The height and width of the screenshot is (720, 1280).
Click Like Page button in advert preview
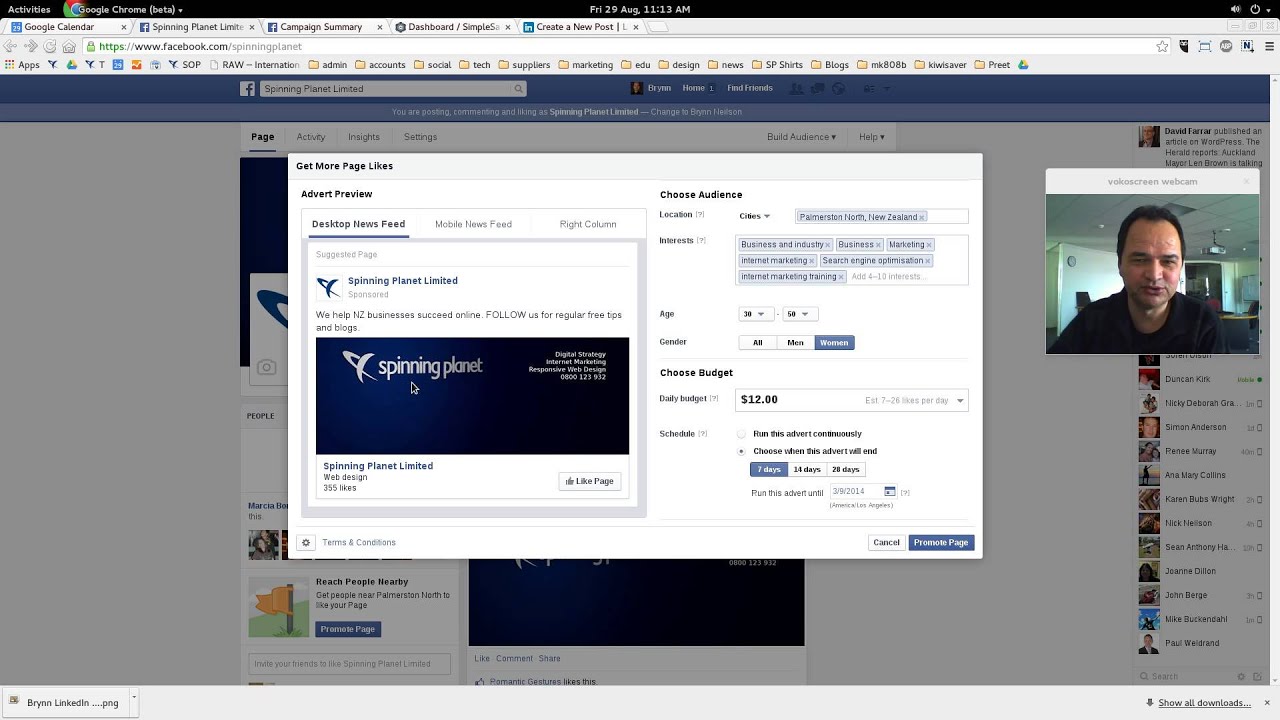coord(589,481)
